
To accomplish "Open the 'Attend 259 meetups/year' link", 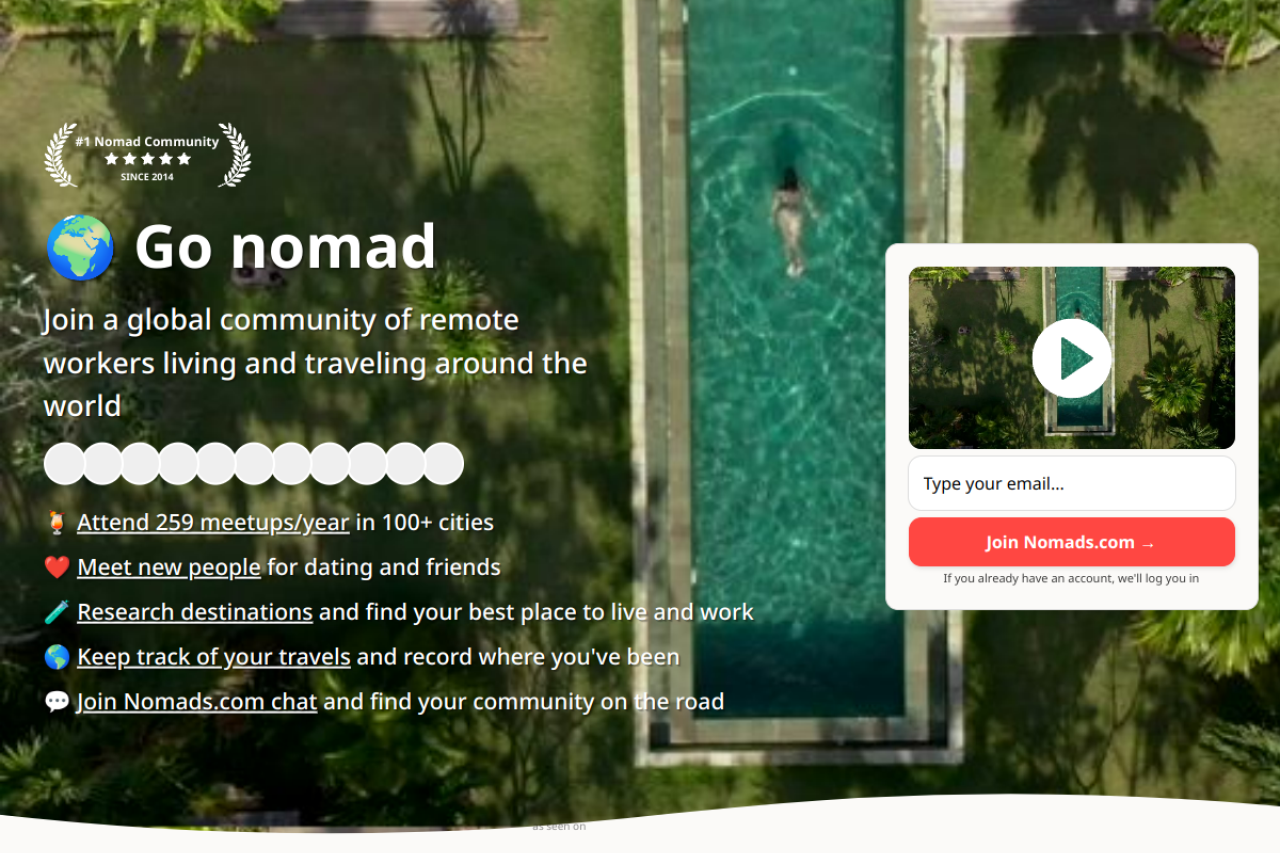I will point(213,522).
